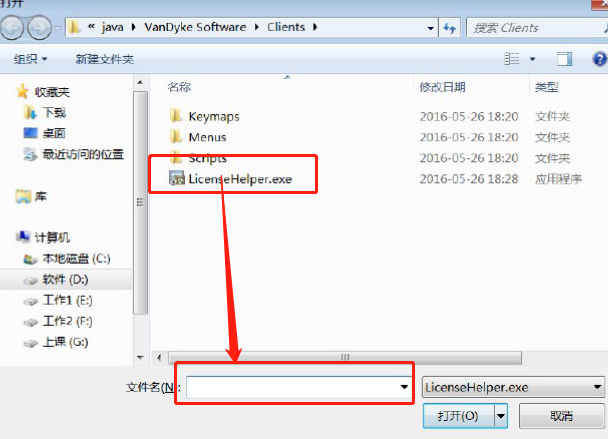Click the horizontal scrollbar in file list
This screenshot has height=439, width=608.
pyautogui.click(x=345, y=357)
